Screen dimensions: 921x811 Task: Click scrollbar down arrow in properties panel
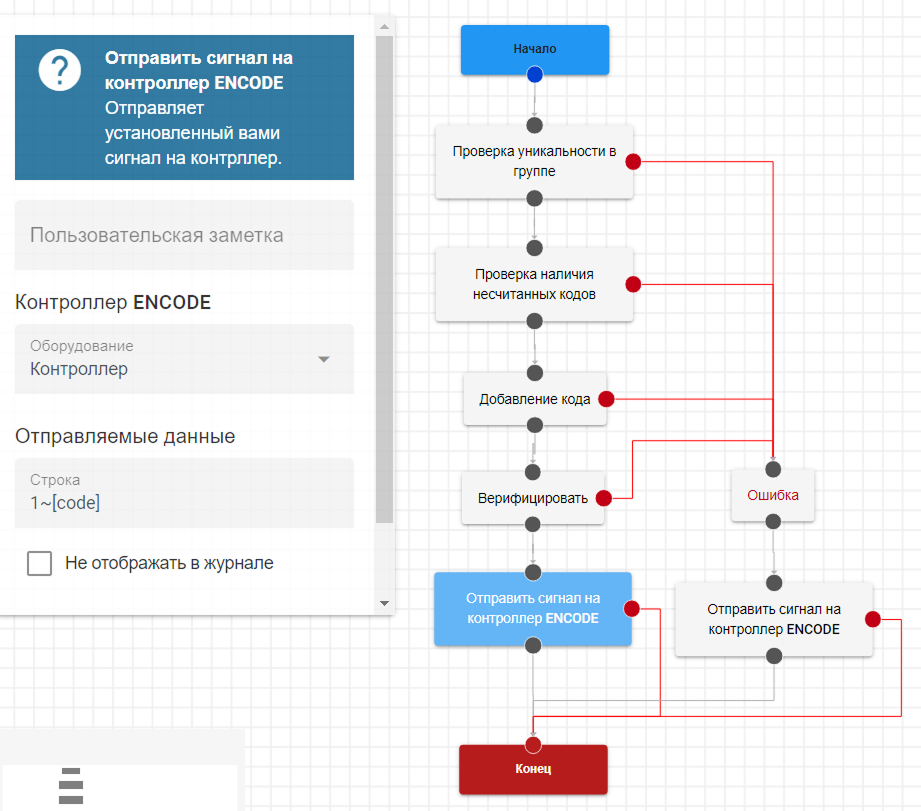[384, 603]
